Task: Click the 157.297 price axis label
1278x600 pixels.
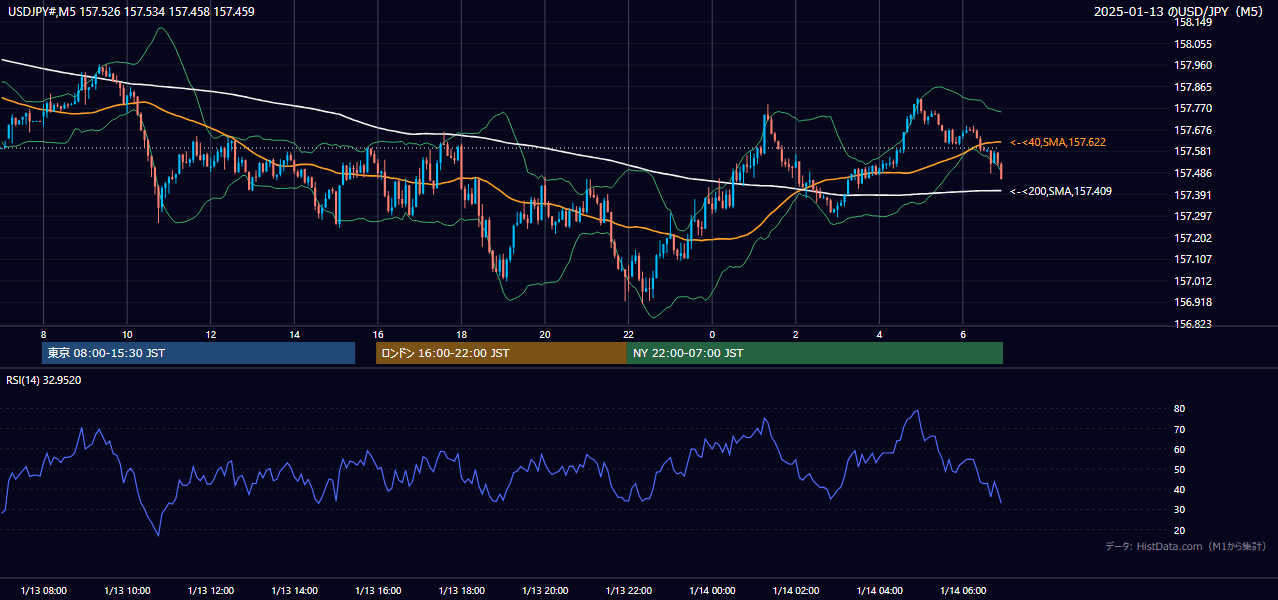Action: [x=1192, y=216]
